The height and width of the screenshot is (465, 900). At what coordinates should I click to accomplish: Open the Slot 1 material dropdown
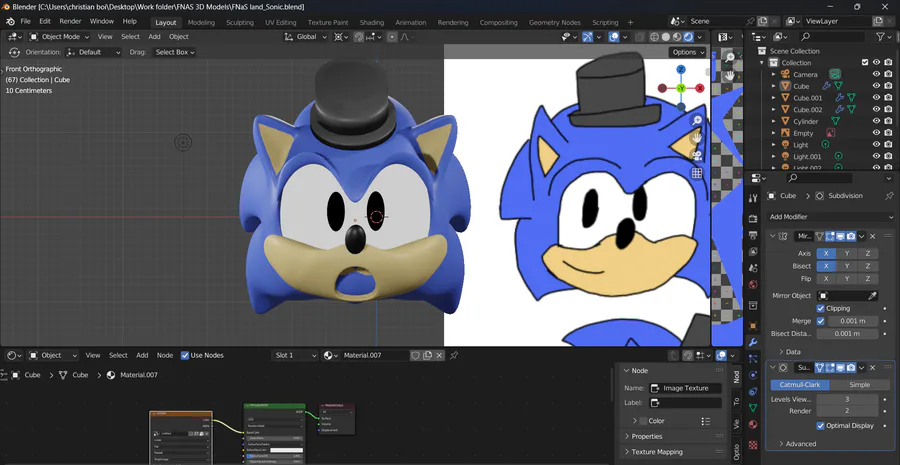(295, 355)
